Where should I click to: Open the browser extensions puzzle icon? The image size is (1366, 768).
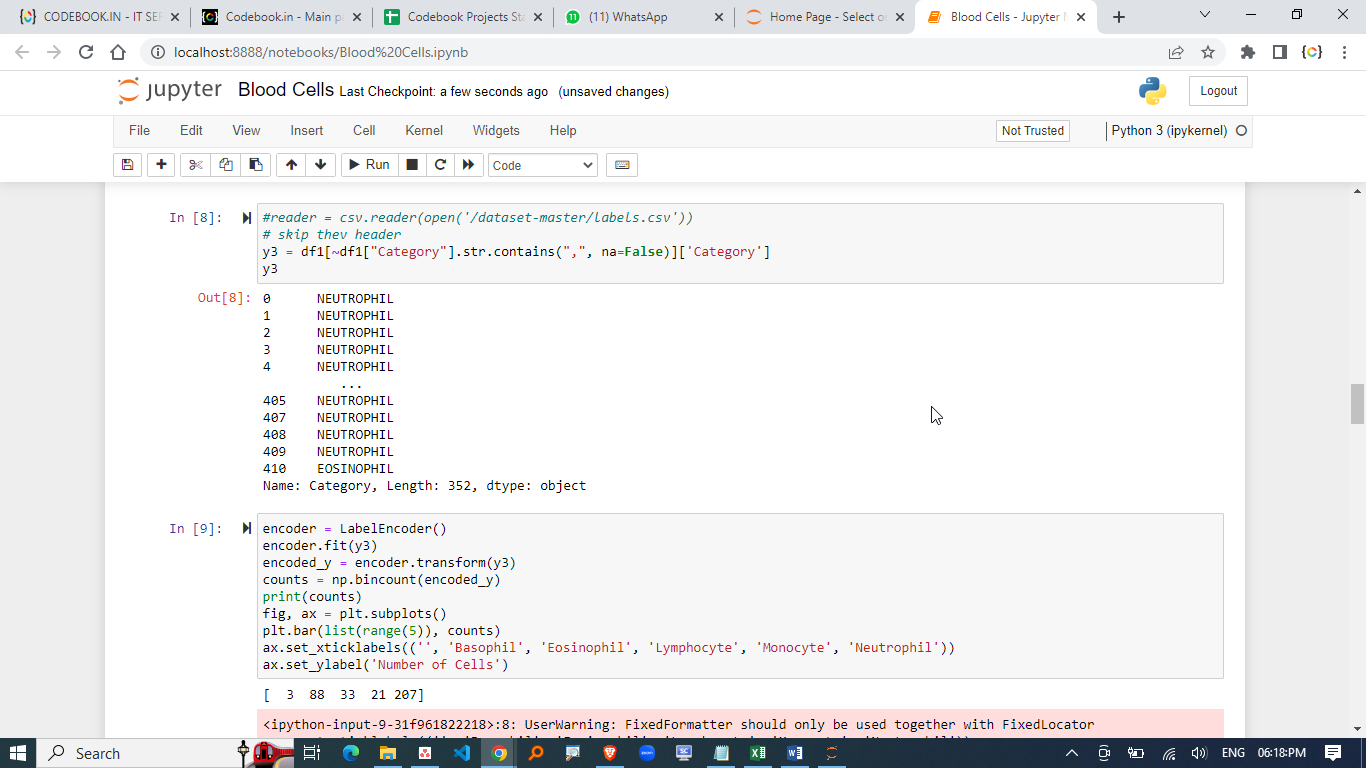point(1247,52)
